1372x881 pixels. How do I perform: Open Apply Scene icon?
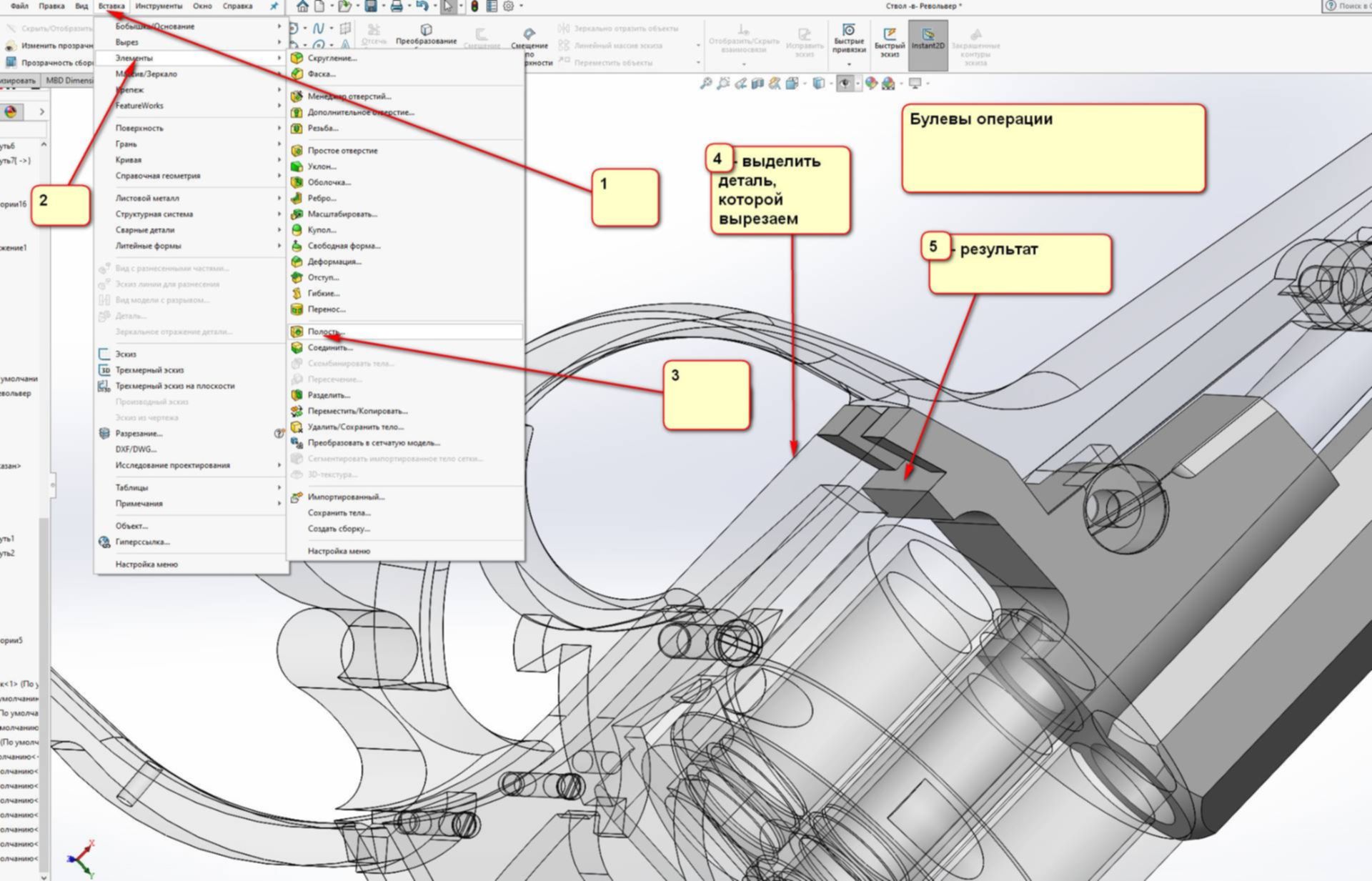pyautogui.click(x=888, y=84)
